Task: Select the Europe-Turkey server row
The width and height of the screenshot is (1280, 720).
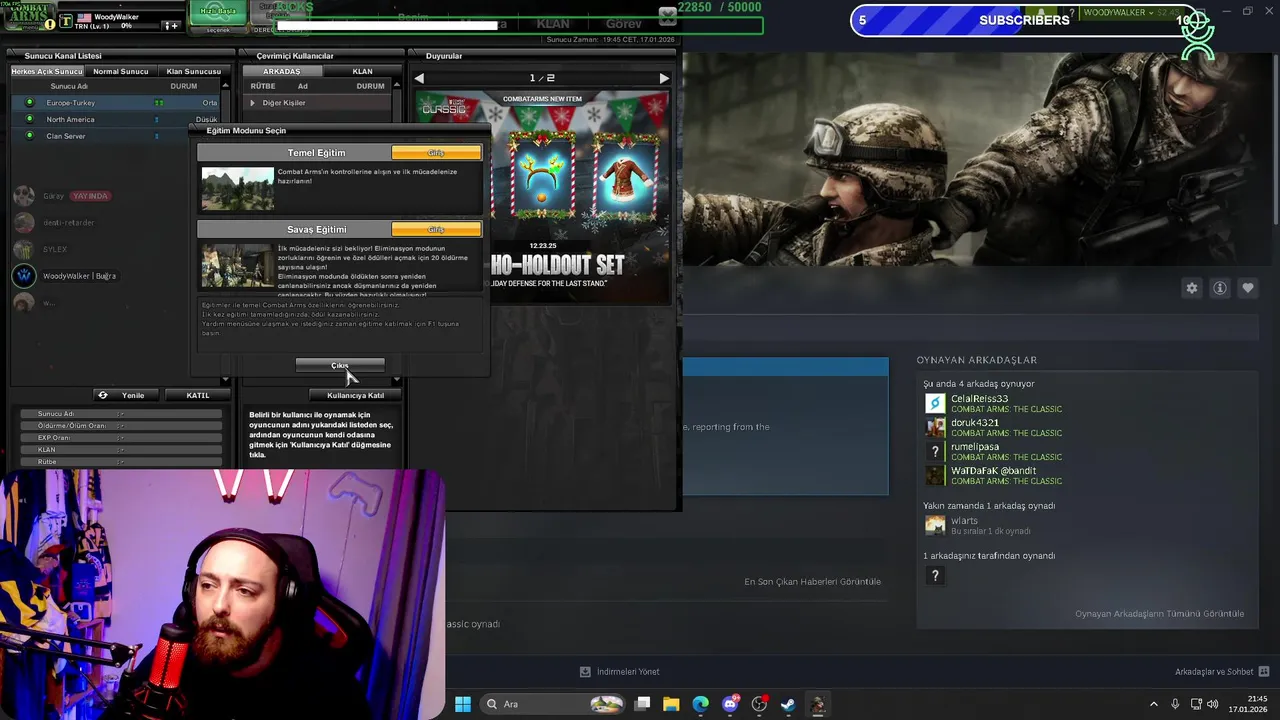Action: pos(115,103)
